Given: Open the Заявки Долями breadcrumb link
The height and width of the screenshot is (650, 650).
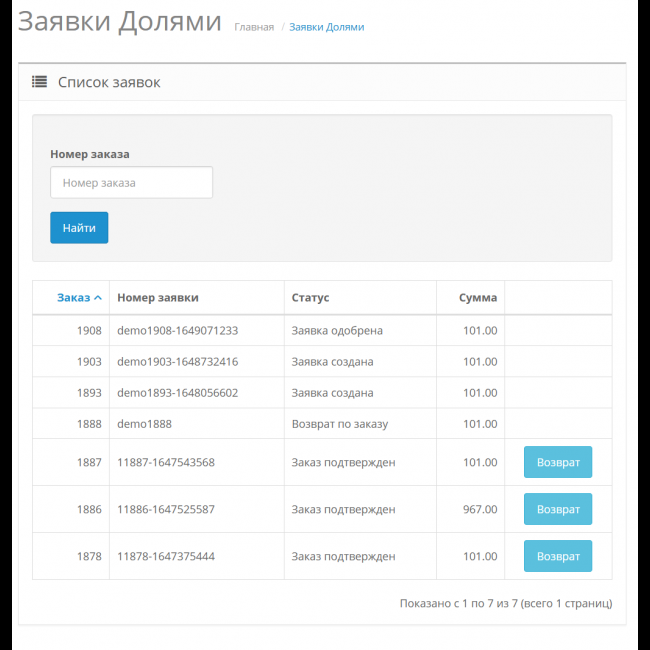Looking at the screenshot, I should [326, 27].
